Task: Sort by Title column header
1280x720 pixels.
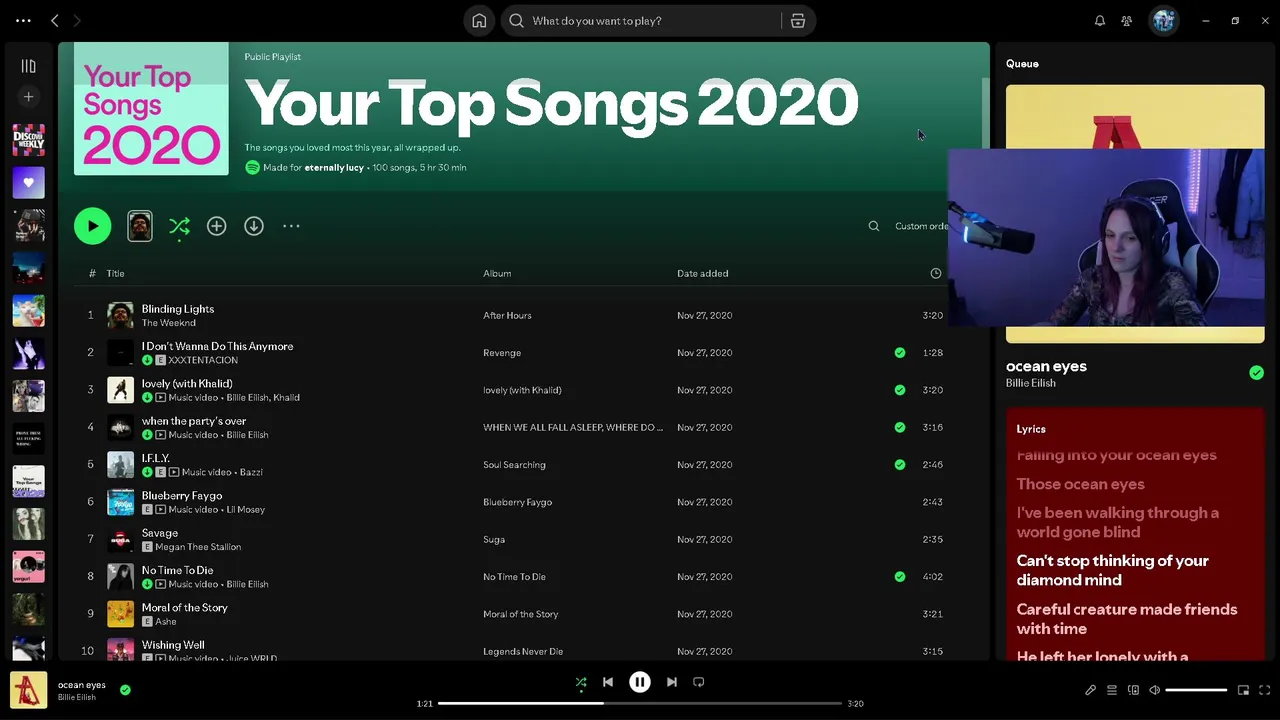Action: tap(115, 273)
